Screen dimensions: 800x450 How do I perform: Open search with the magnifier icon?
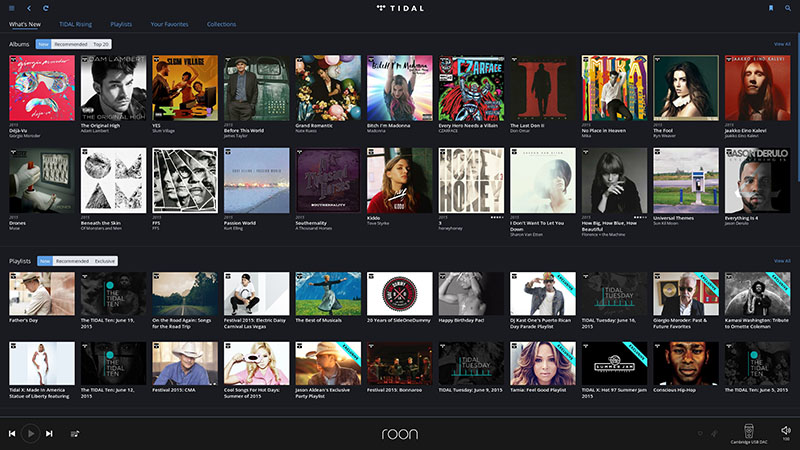click(788, 8)
